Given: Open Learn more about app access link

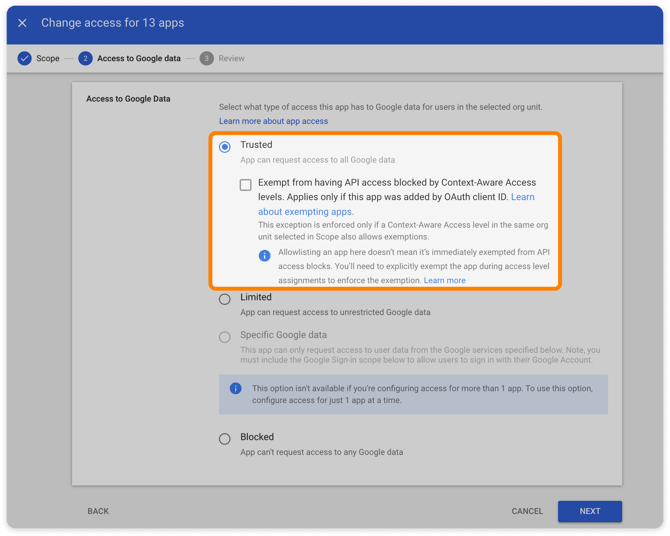Looking at the screenshot, I should click(273, 121).
